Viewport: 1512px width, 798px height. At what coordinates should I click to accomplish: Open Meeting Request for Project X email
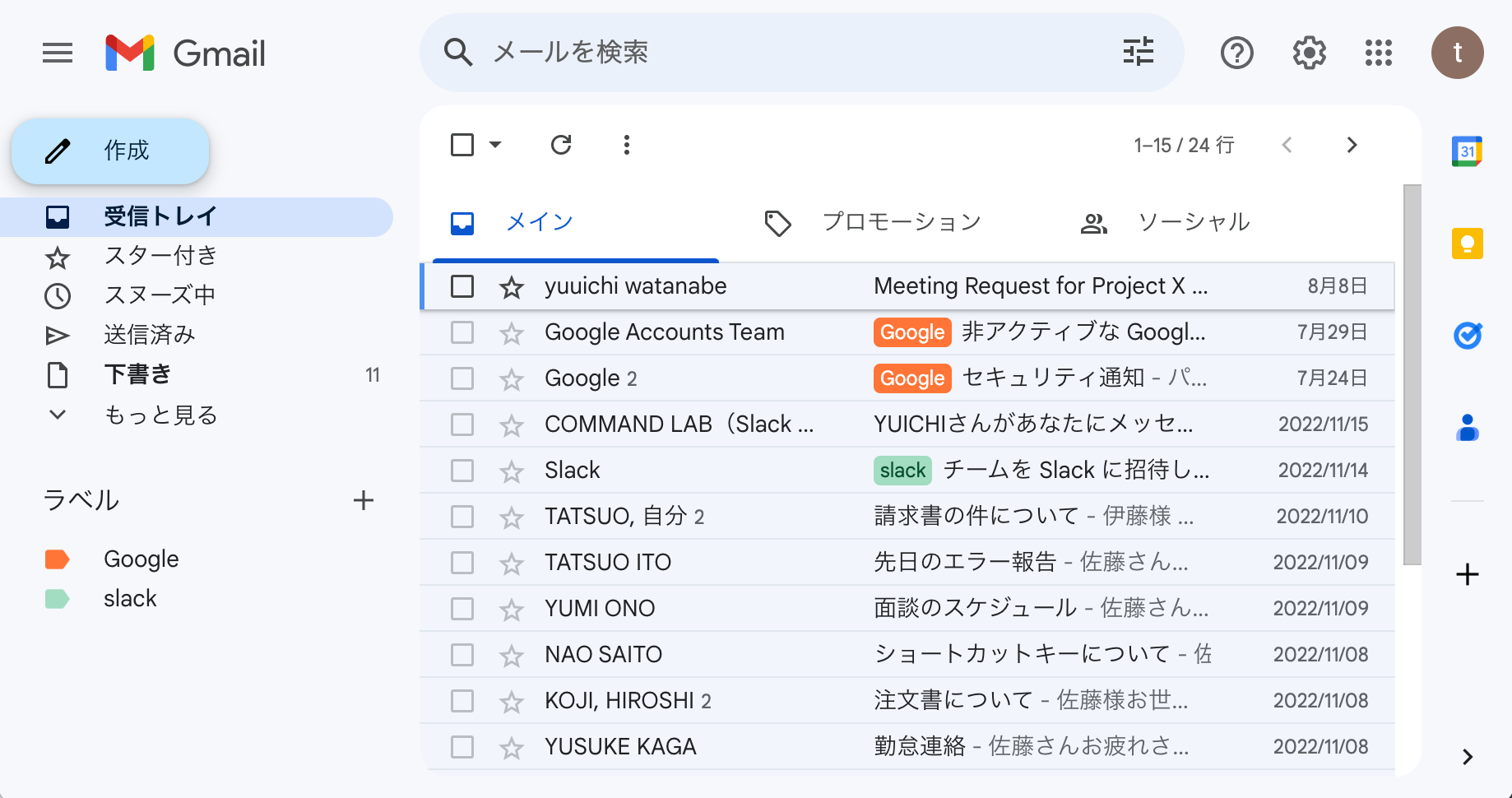coord(907,286)
